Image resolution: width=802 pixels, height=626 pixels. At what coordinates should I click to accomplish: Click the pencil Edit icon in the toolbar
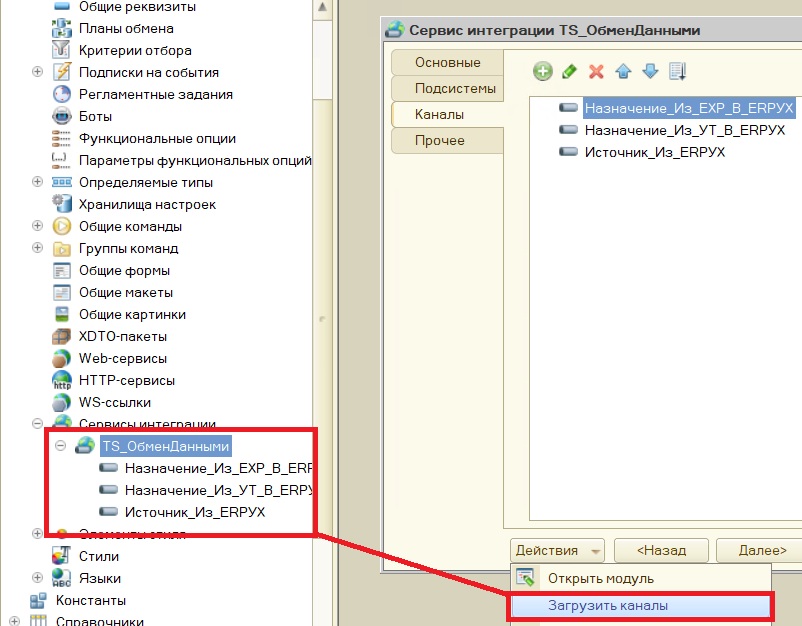[570, 71]
